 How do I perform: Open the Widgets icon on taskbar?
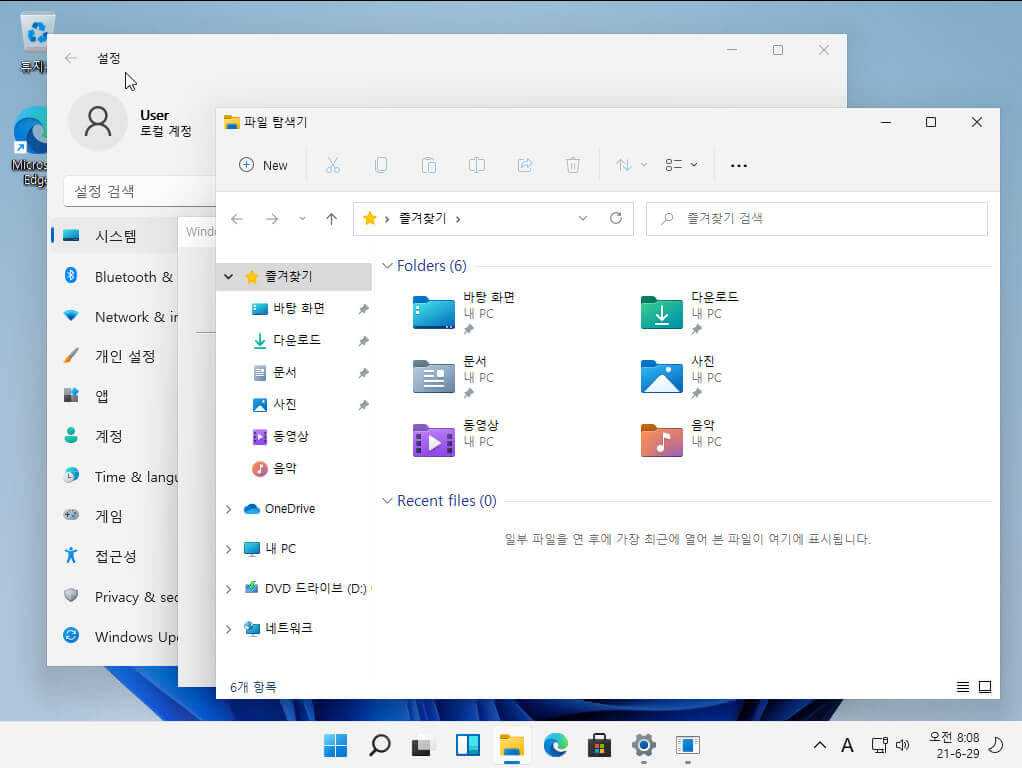coord(467,745)
